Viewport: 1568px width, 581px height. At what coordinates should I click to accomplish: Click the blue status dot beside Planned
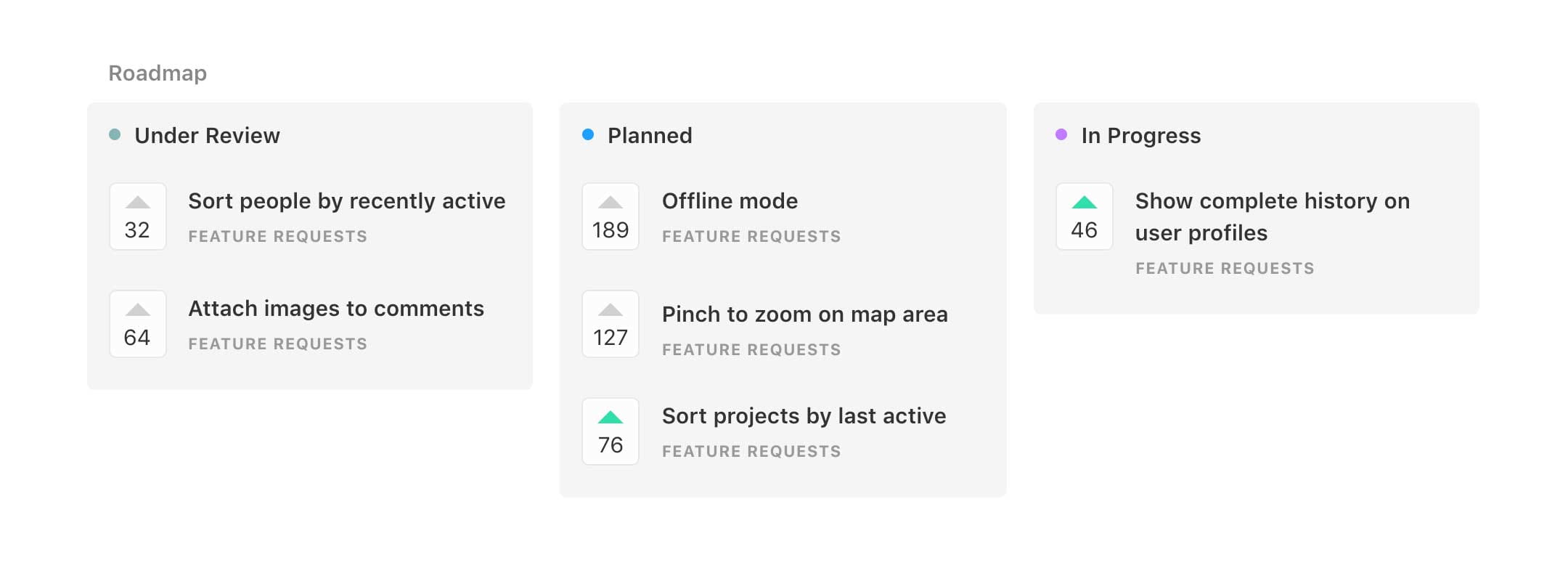coord(587,134)
